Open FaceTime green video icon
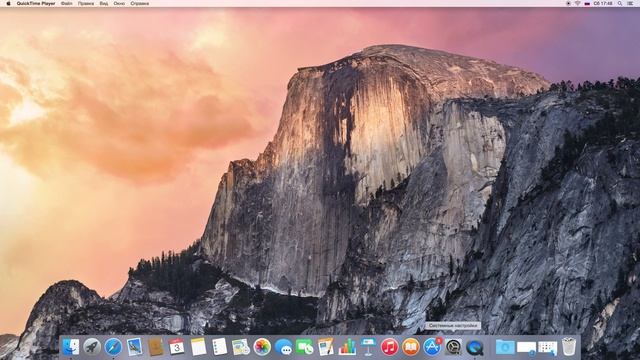The height and width of the screenshot is (360, 640). [304, 347]
